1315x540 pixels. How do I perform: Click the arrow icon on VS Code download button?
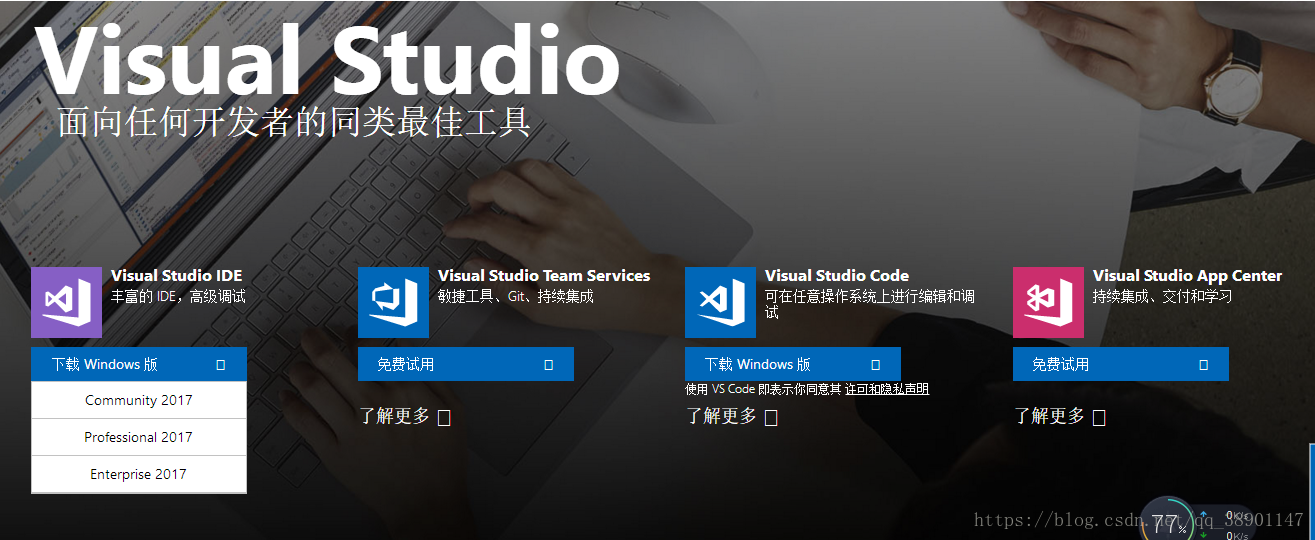pyautogui.click(x=876, y=365)
